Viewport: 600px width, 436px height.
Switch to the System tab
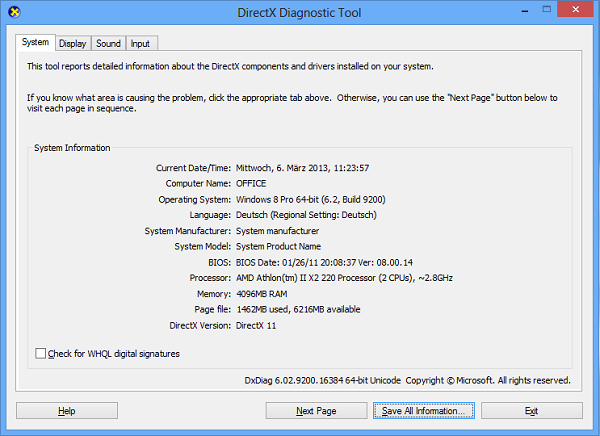pos(35,42)
